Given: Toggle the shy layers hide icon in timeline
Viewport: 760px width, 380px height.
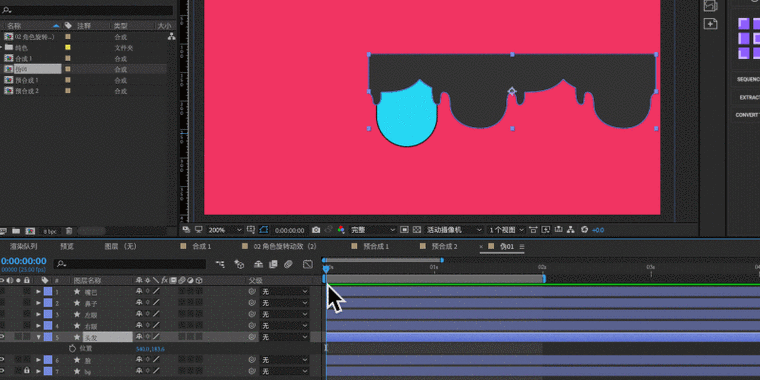Looking at the screenshot, I should 259,264.
